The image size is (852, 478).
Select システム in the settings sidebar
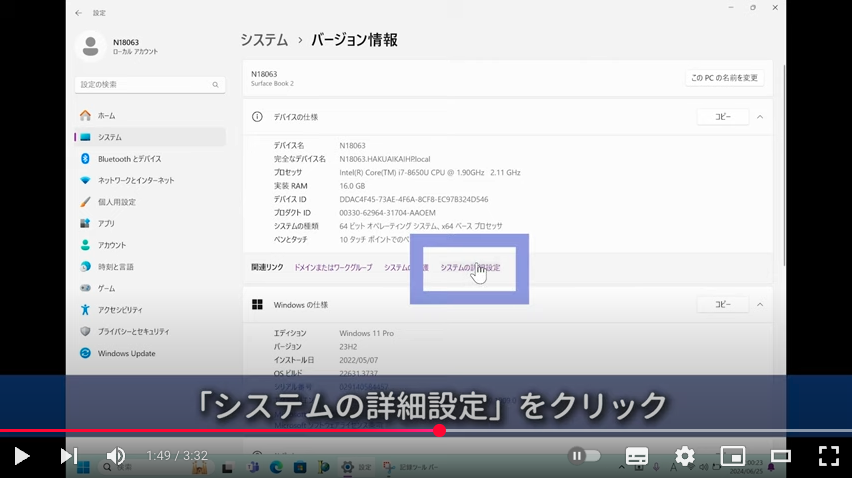click(x=149, y=137)
